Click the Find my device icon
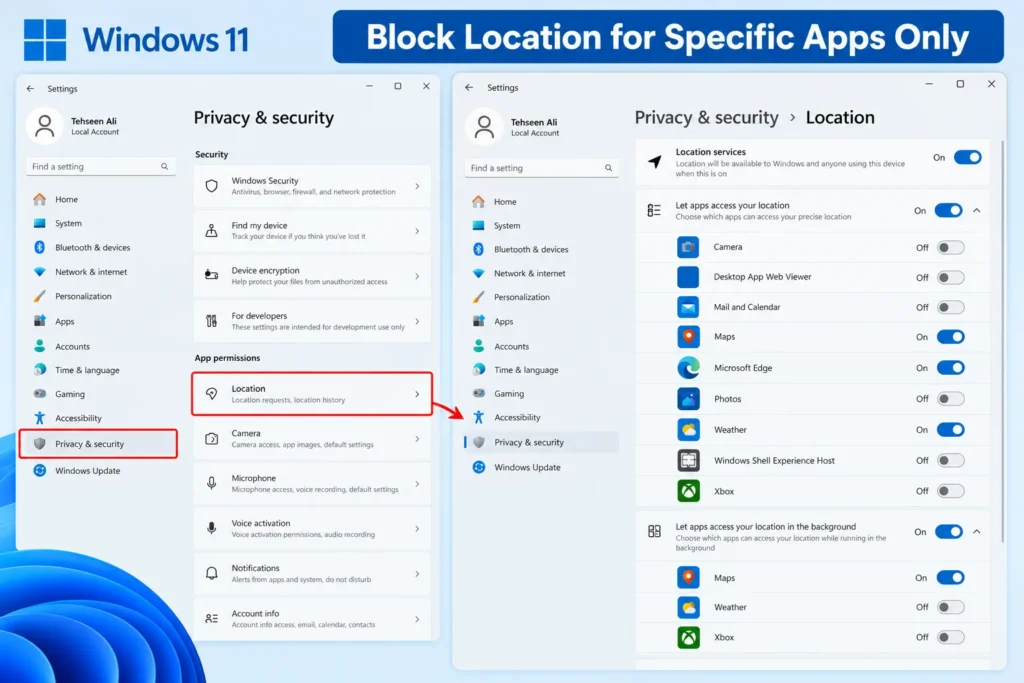1024x683 pixels. coord(212,230)
